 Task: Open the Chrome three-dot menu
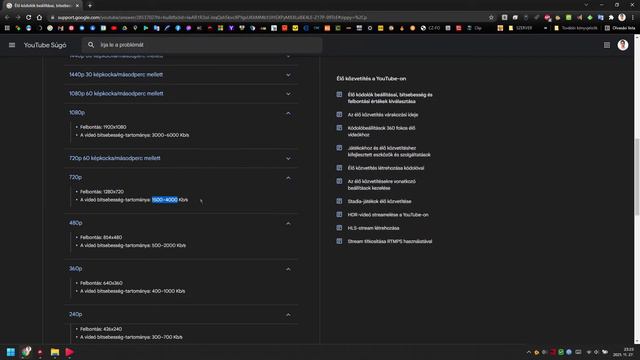(633, 18)
